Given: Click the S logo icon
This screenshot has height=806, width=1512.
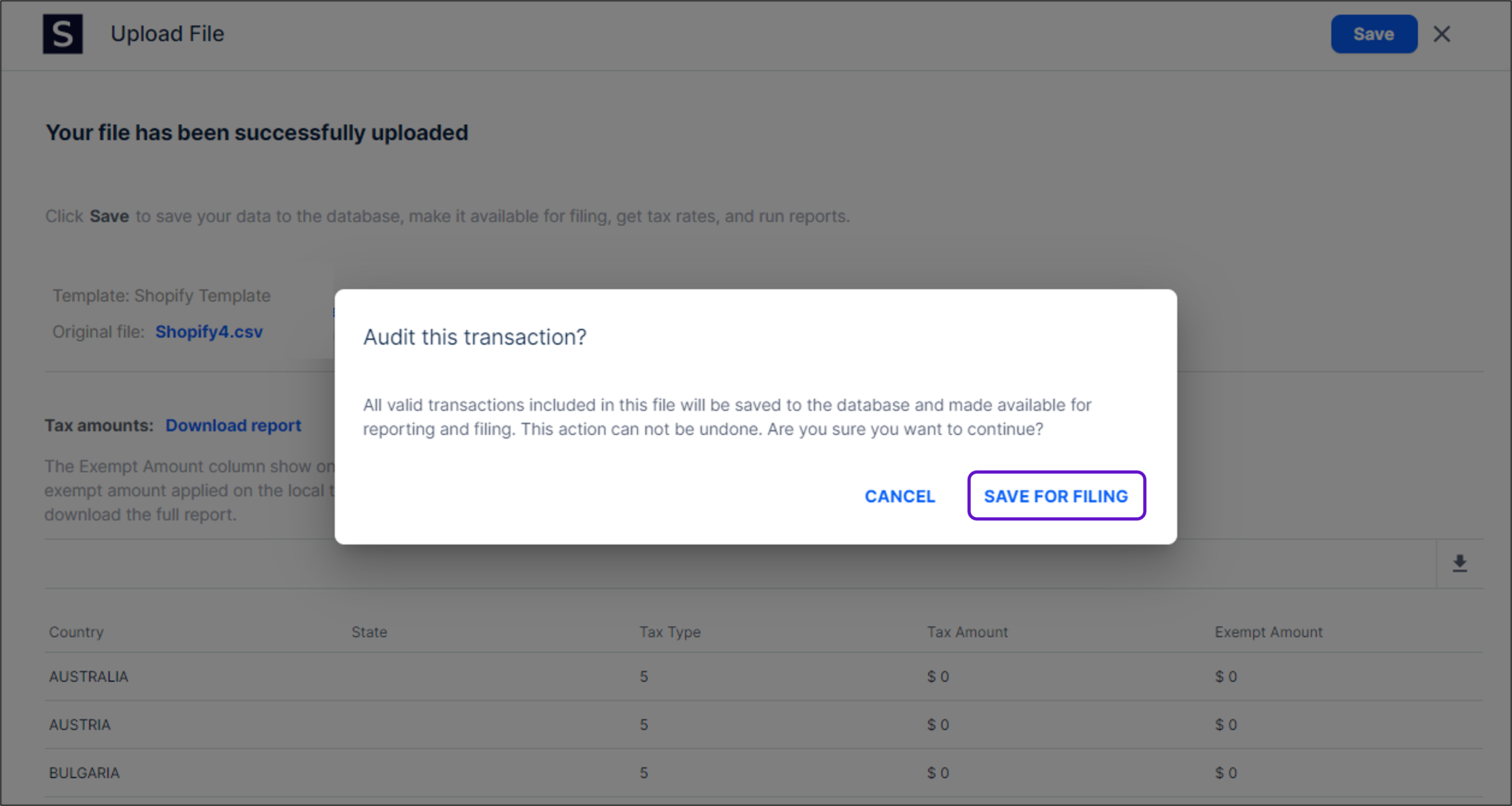Looking at the screenshot, I should (63, 34).
